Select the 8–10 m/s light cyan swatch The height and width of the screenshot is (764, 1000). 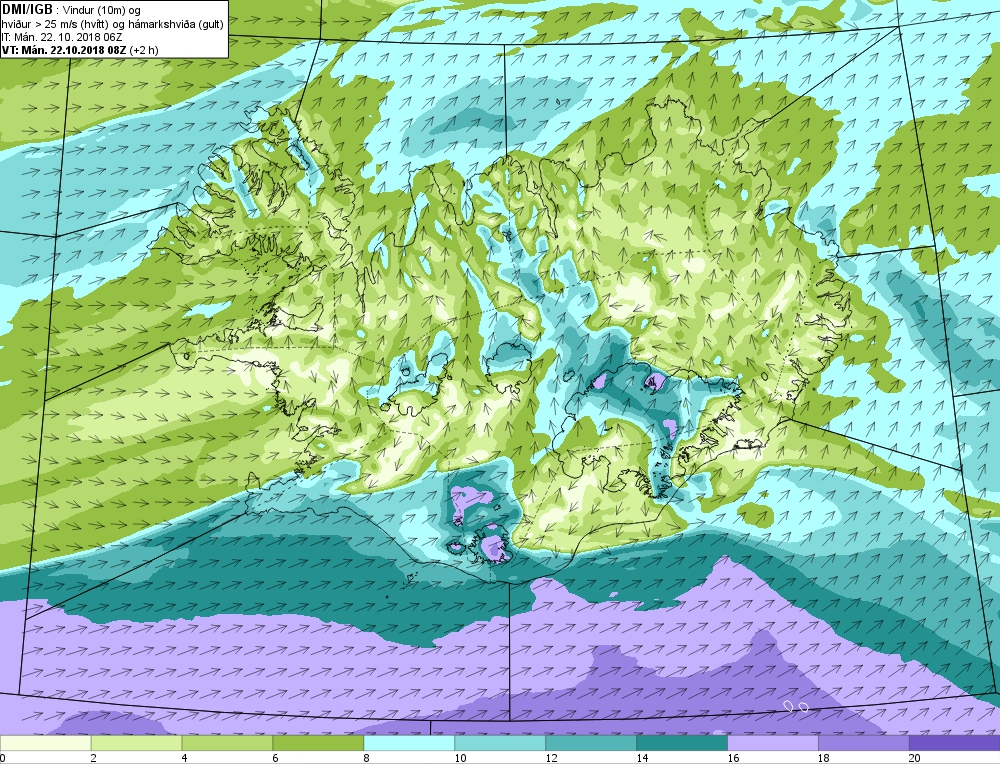click(409, 743)
